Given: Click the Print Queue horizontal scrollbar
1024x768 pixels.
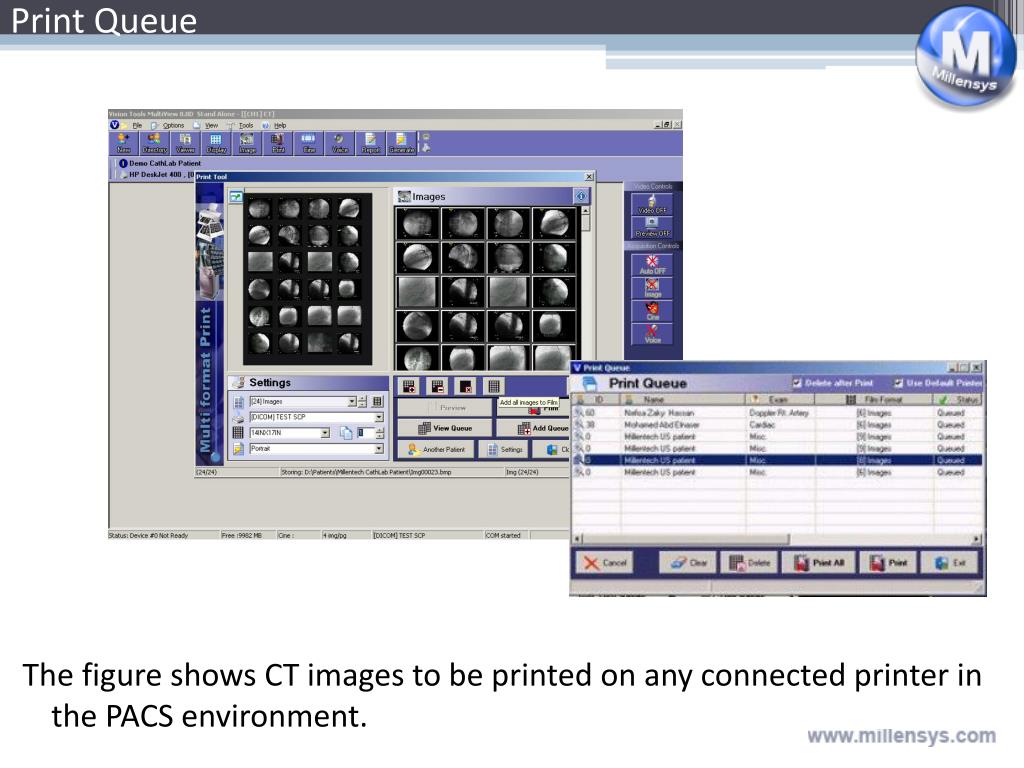Looking at the screenshot, I should (777, 539).
